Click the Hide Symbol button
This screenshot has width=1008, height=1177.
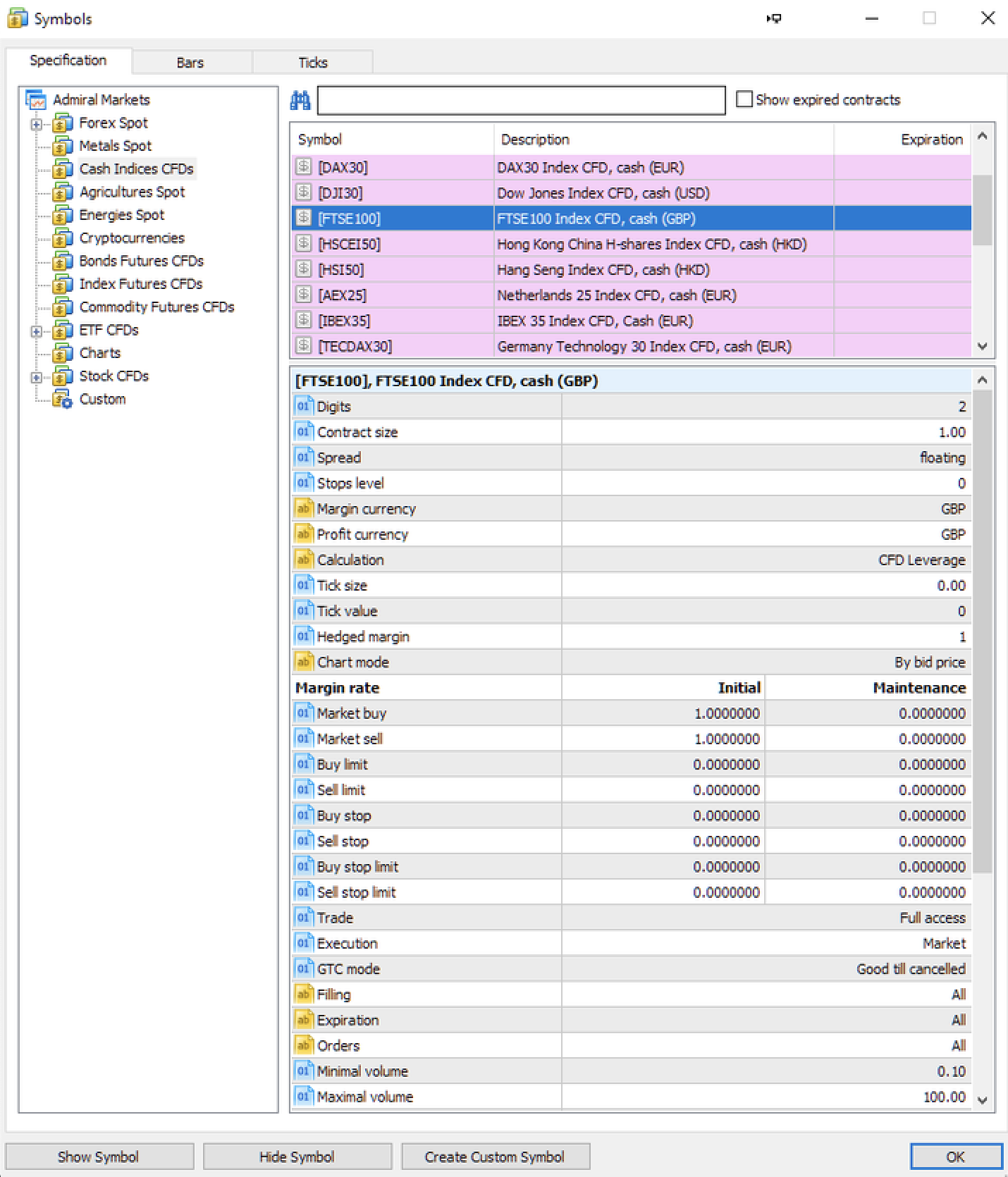click(297, 1157)
